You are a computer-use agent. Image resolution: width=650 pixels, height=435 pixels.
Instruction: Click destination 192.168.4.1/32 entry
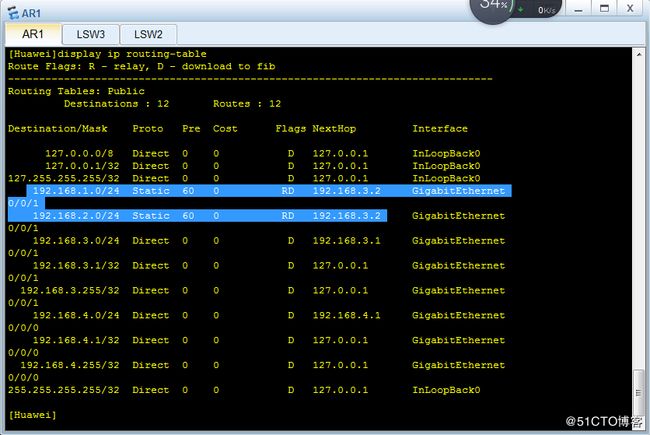coord(76,340)
